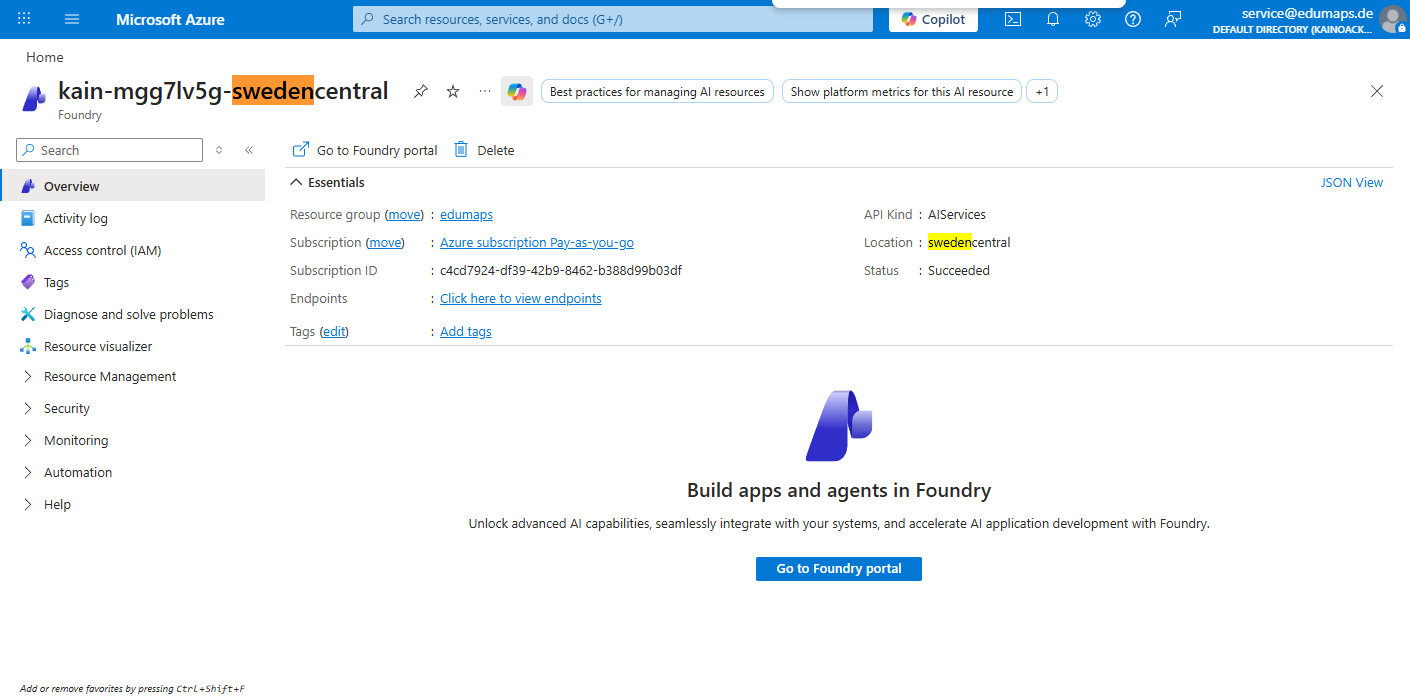Click the expand/collapse all arrows near Search
This screenshot has height=696, width=1410.
click(219, 150)
